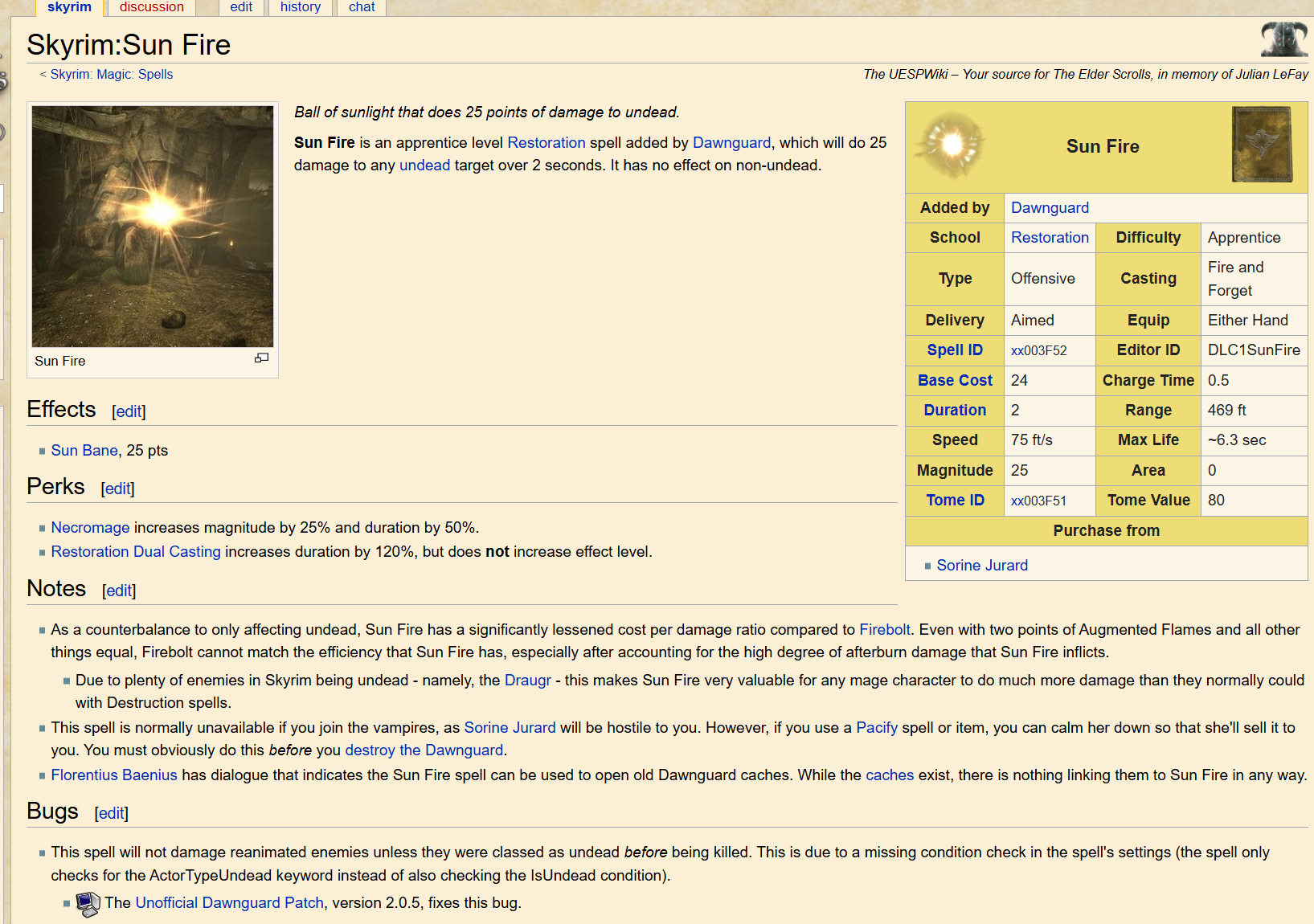Click the Delivery value Aimed
The height and width of the screenshot is (924, 1314).
click(1033, 321)
